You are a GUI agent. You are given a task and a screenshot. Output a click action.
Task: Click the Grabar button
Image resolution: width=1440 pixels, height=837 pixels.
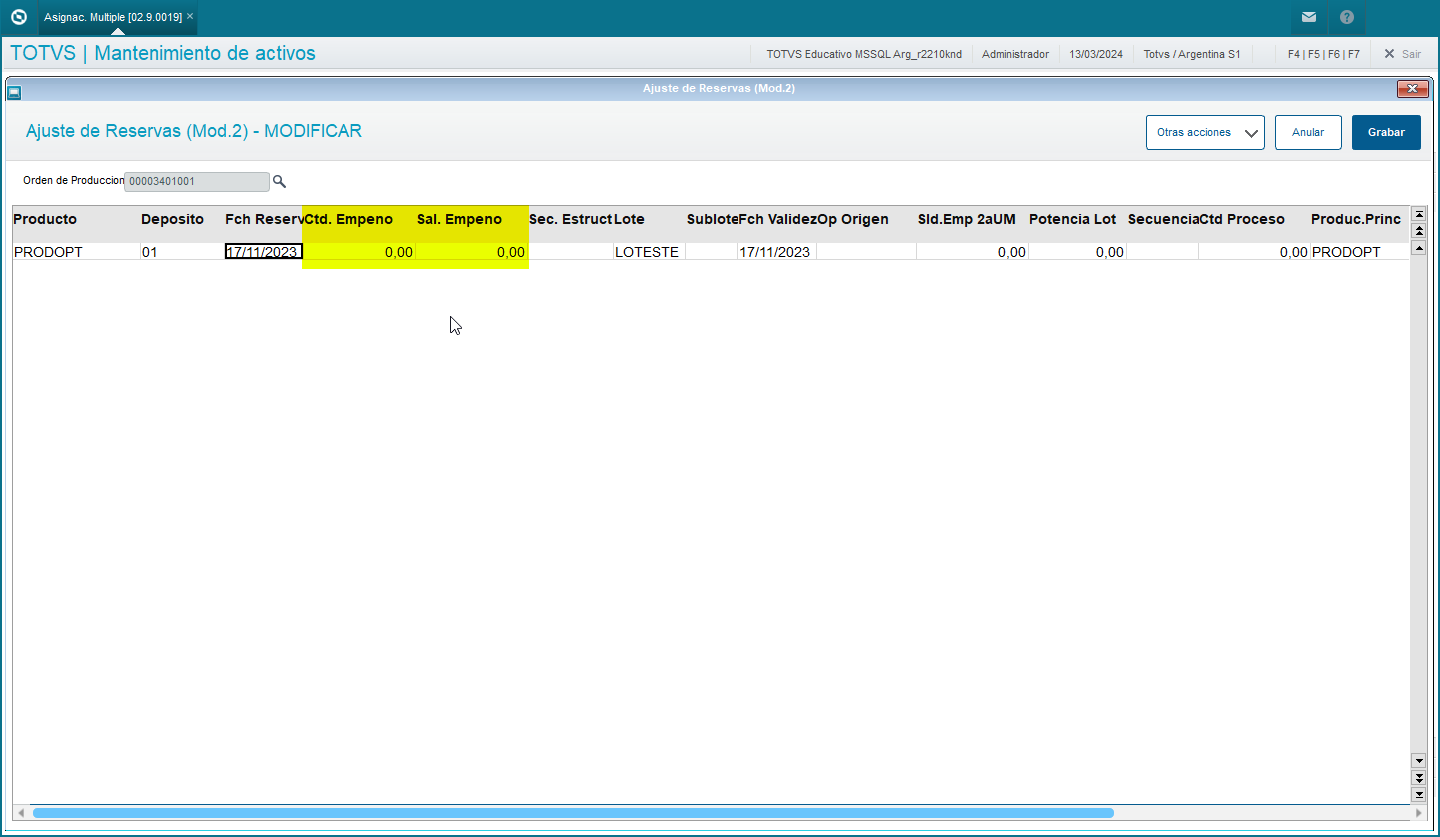click(x=1386, y=132)
